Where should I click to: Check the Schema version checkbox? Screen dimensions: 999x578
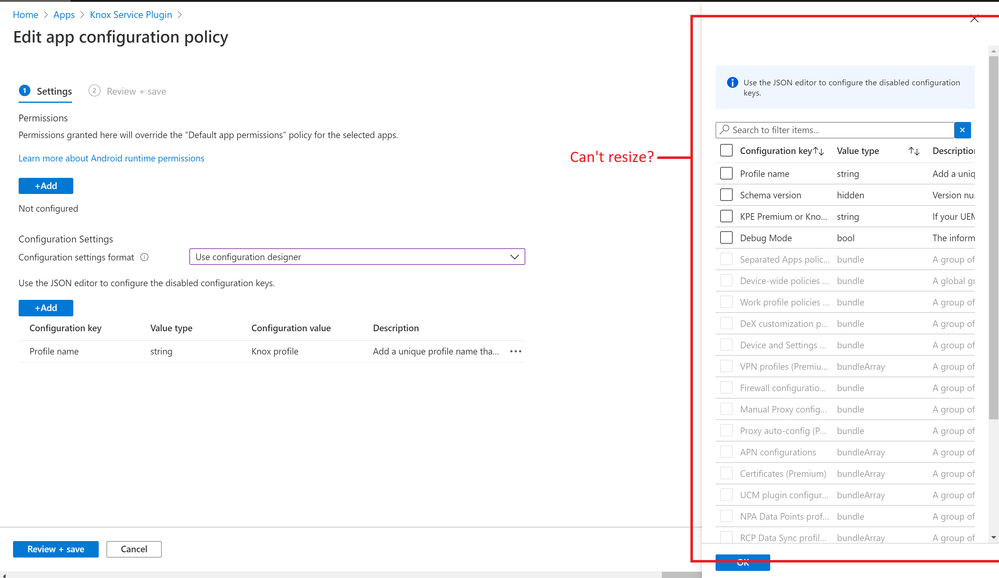726,195
